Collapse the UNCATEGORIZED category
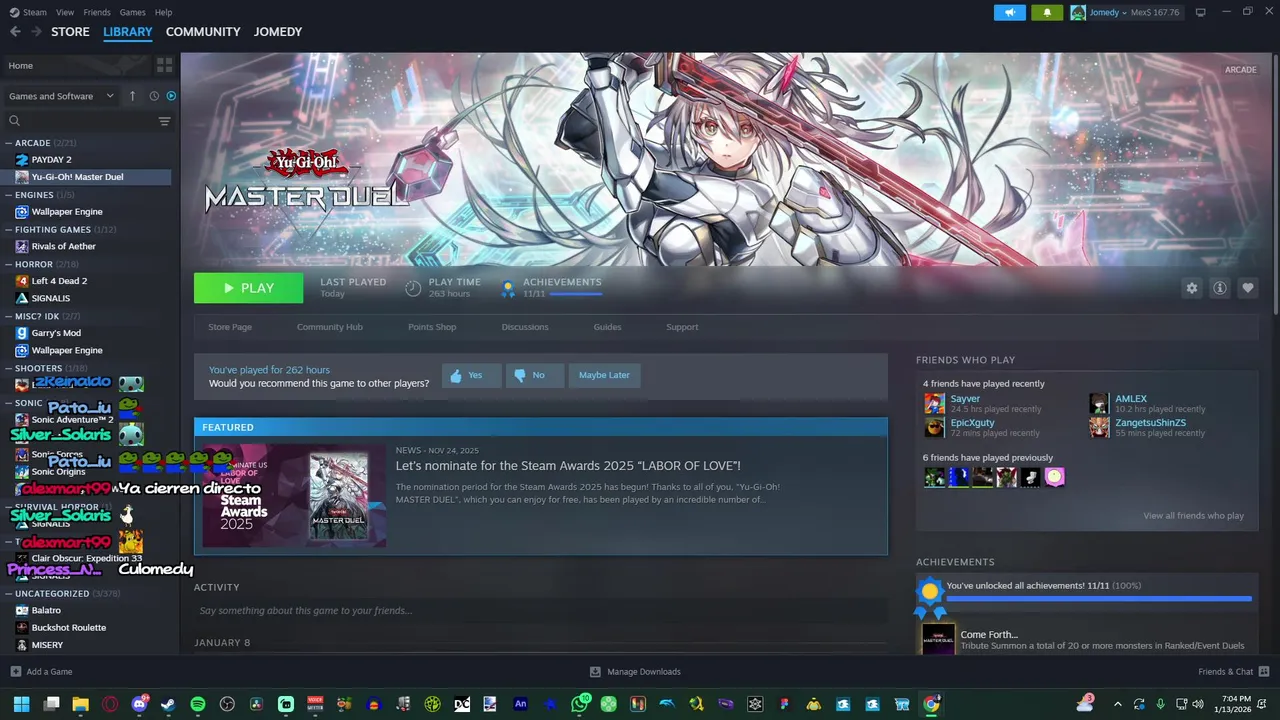 8,593
